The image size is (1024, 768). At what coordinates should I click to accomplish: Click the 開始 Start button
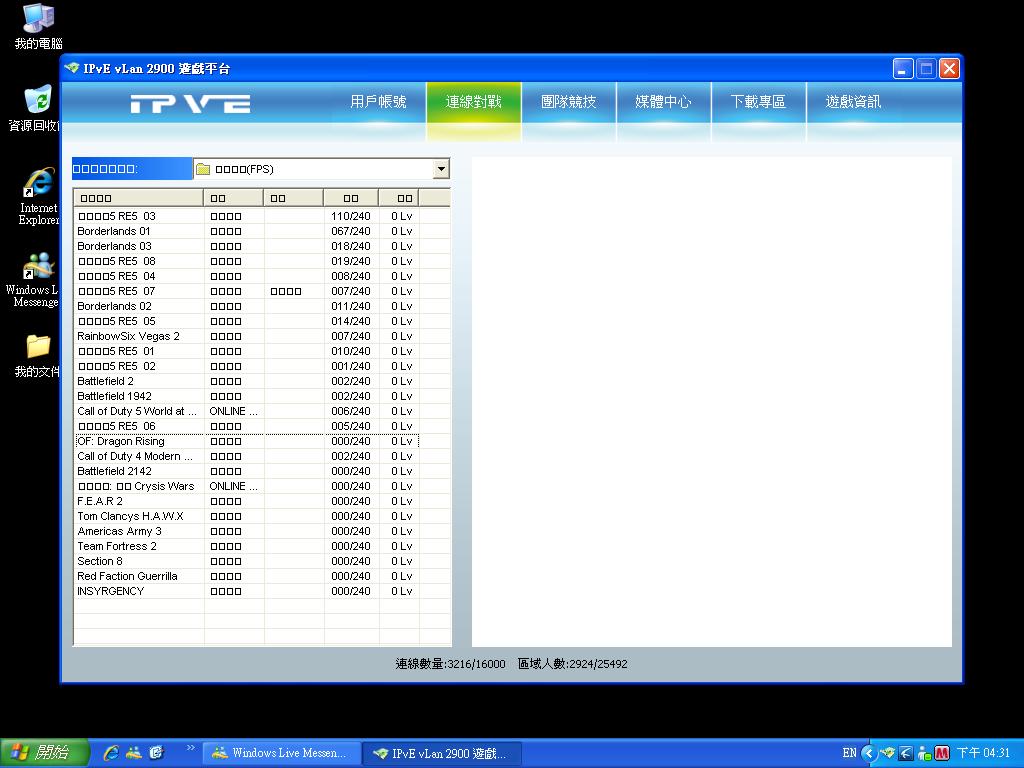[x=45, y=753]
